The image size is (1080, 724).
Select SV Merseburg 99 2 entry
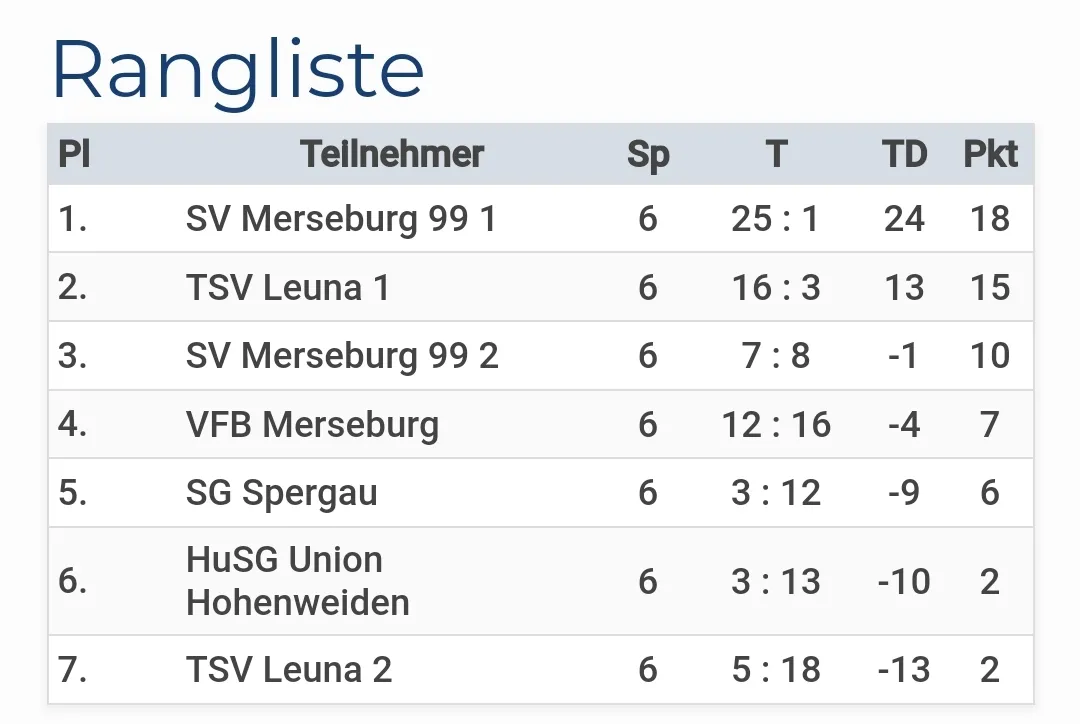(342, 356)
